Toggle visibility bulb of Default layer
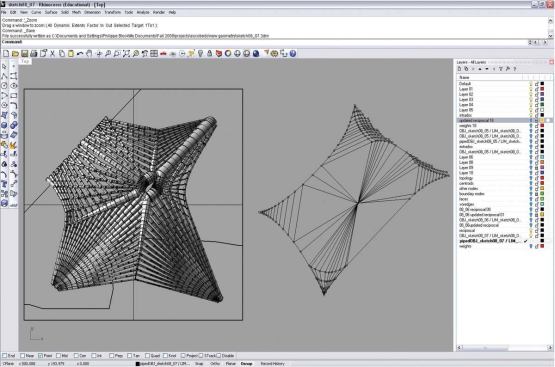The image size is (555, 367). tap(531, 84)
